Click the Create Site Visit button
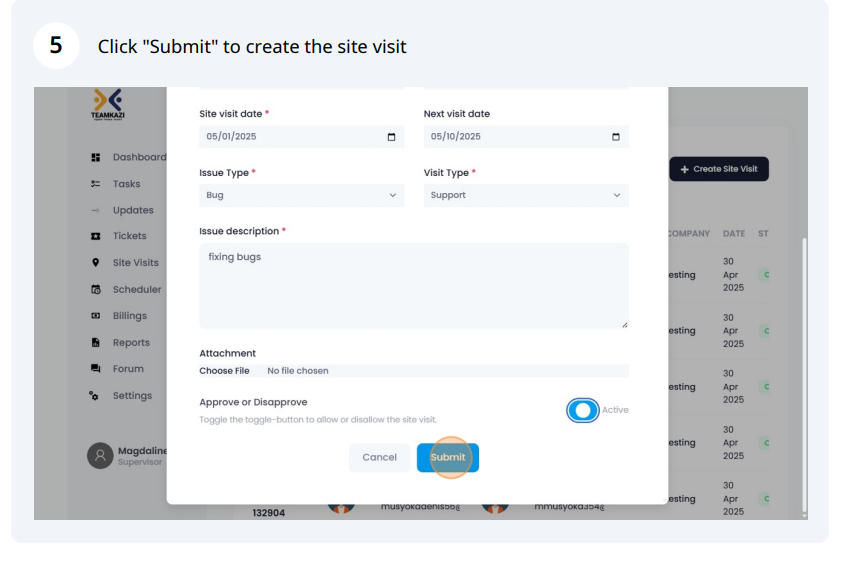Image resolution: width=847 pixels, height=561 pixels. click(x=718, y=169)
